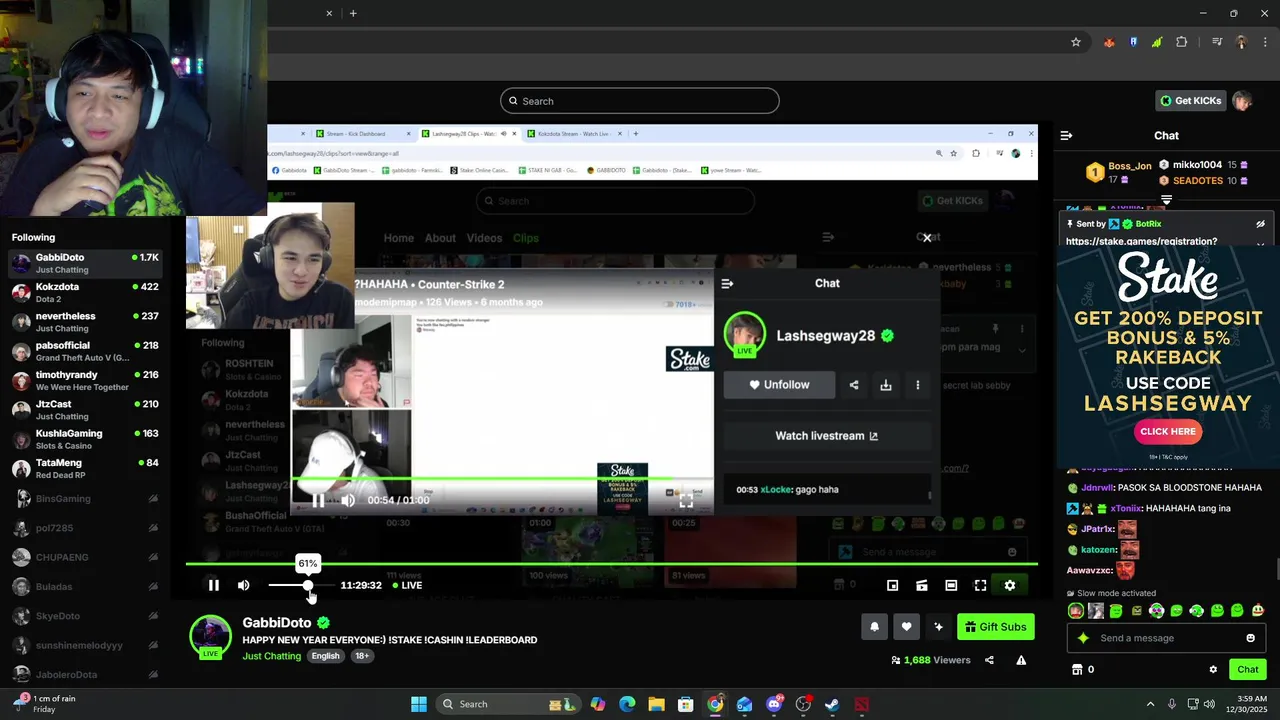Open the channel shop icon
This screenshot has width=1280, height=720.
click(1077, 669)
